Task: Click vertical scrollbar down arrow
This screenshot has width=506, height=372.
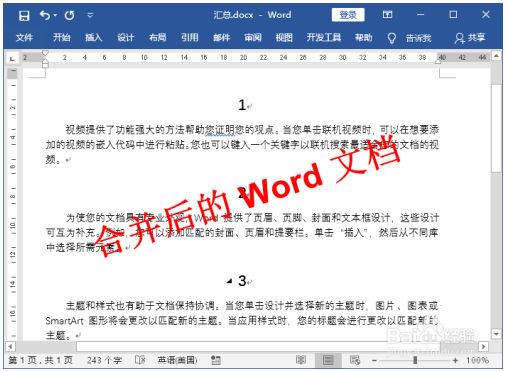Action: 496,334
